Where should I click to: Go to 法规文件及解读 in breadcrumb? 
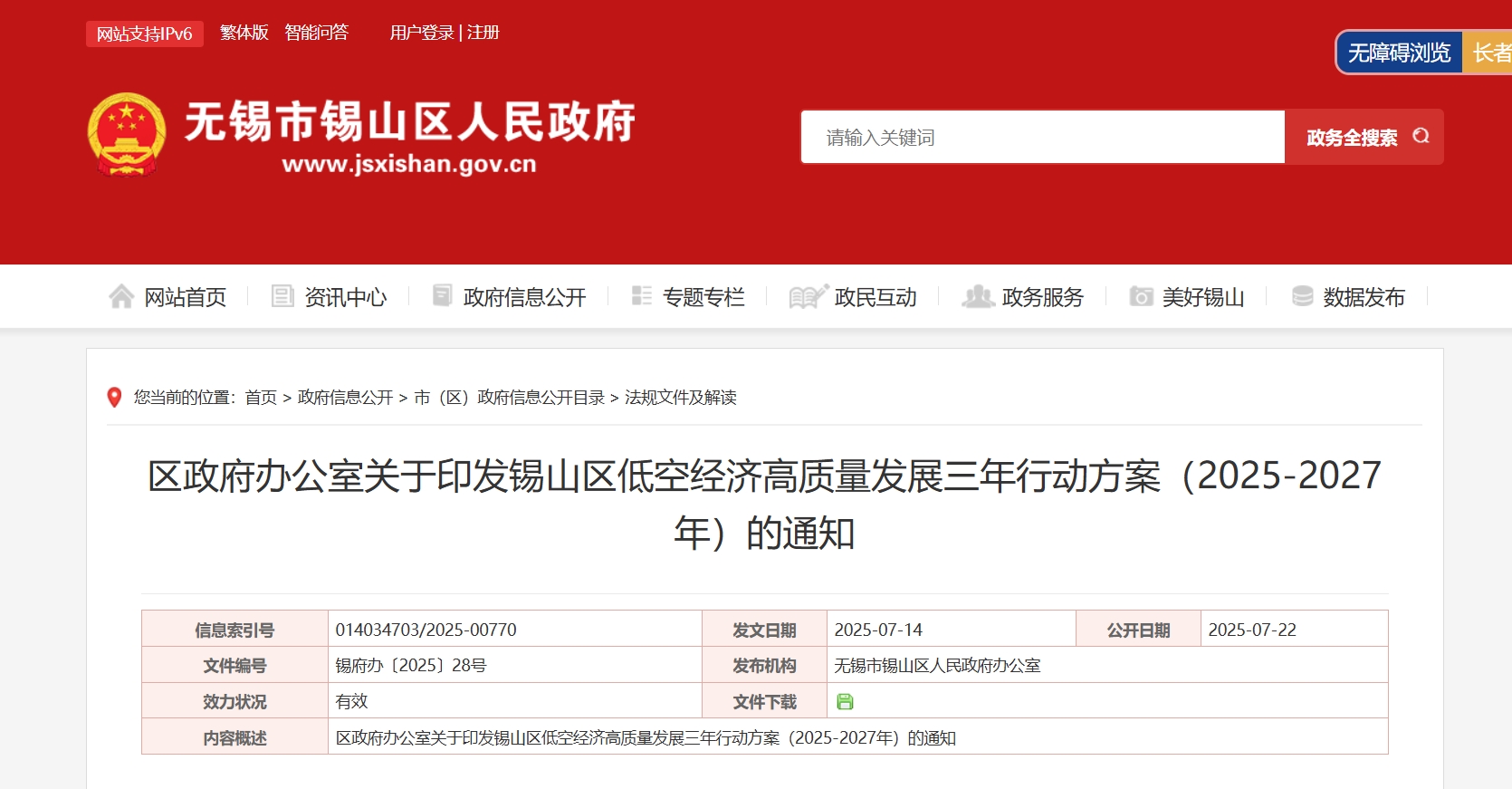(x=680, y=398)
